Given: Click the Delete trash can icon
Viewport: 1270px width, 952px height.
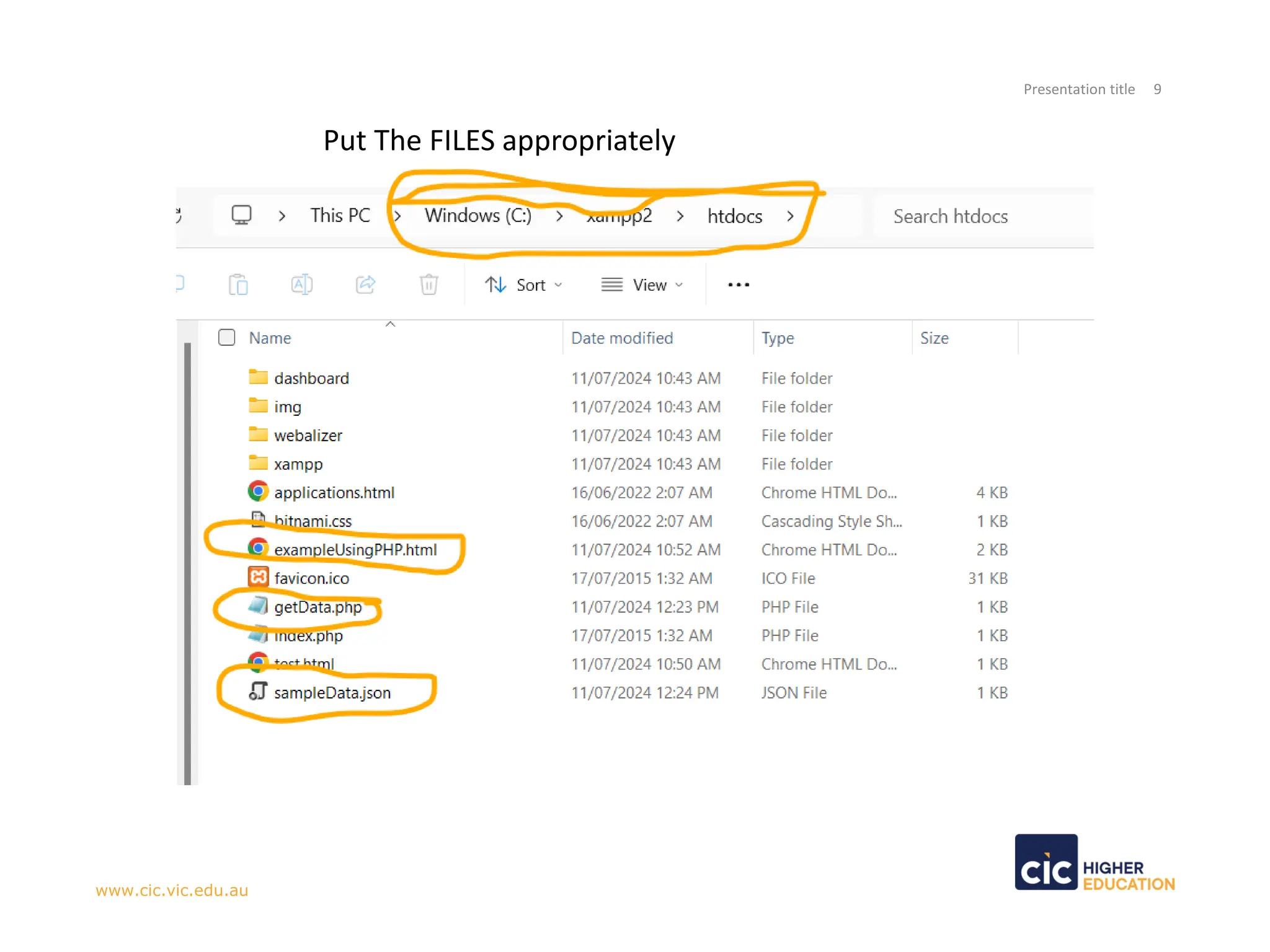Looking at the screenshot, I should [x=429, y=284].
